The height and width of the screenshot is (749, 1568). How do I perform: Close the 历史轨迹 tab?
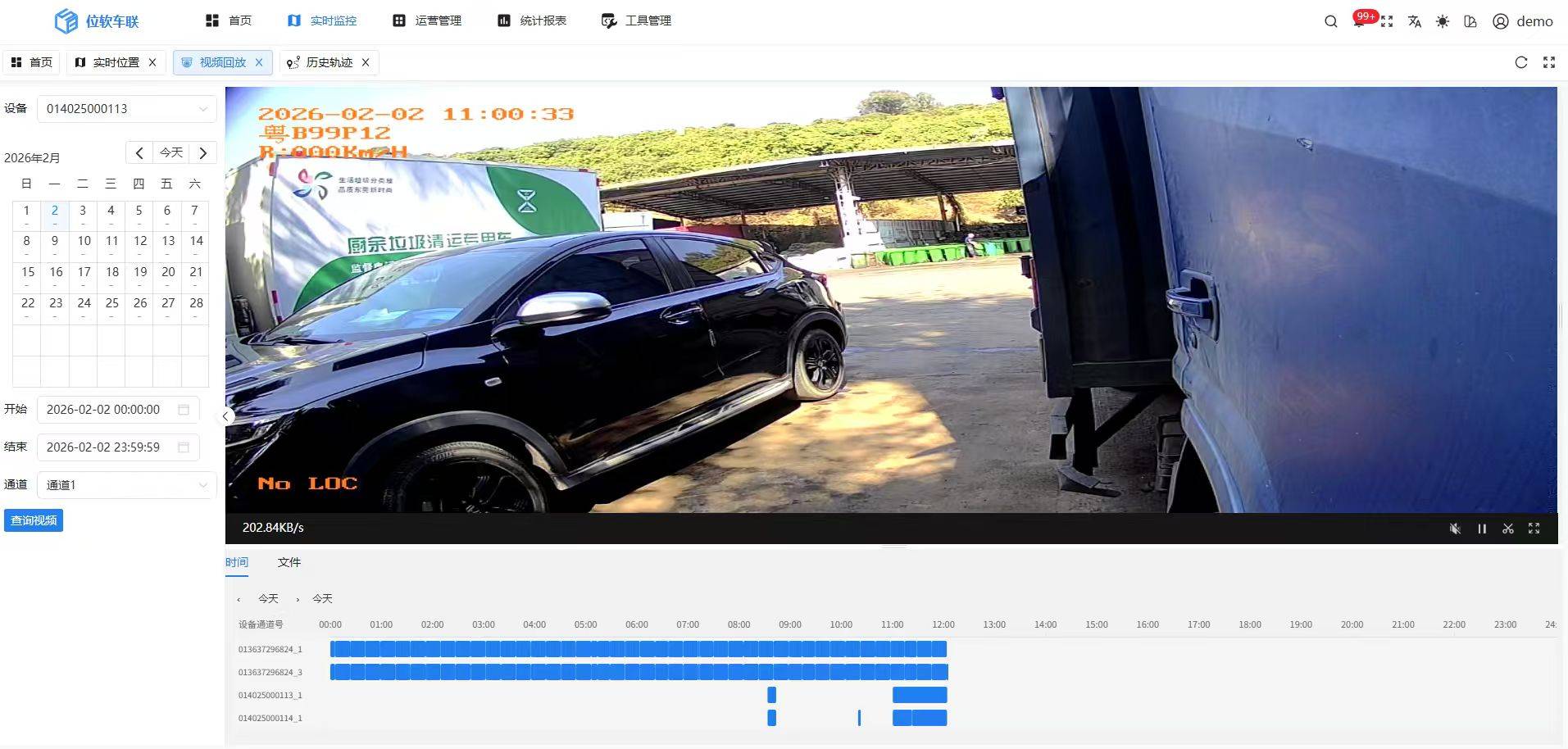[x=366, y=62]
